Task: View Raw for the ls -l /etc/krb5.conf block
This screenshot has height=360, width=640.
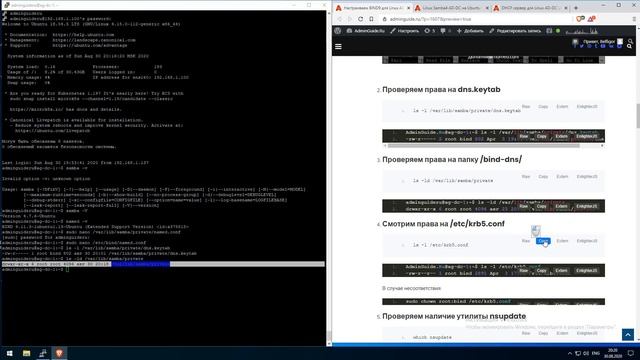Action: click(526, 241)
